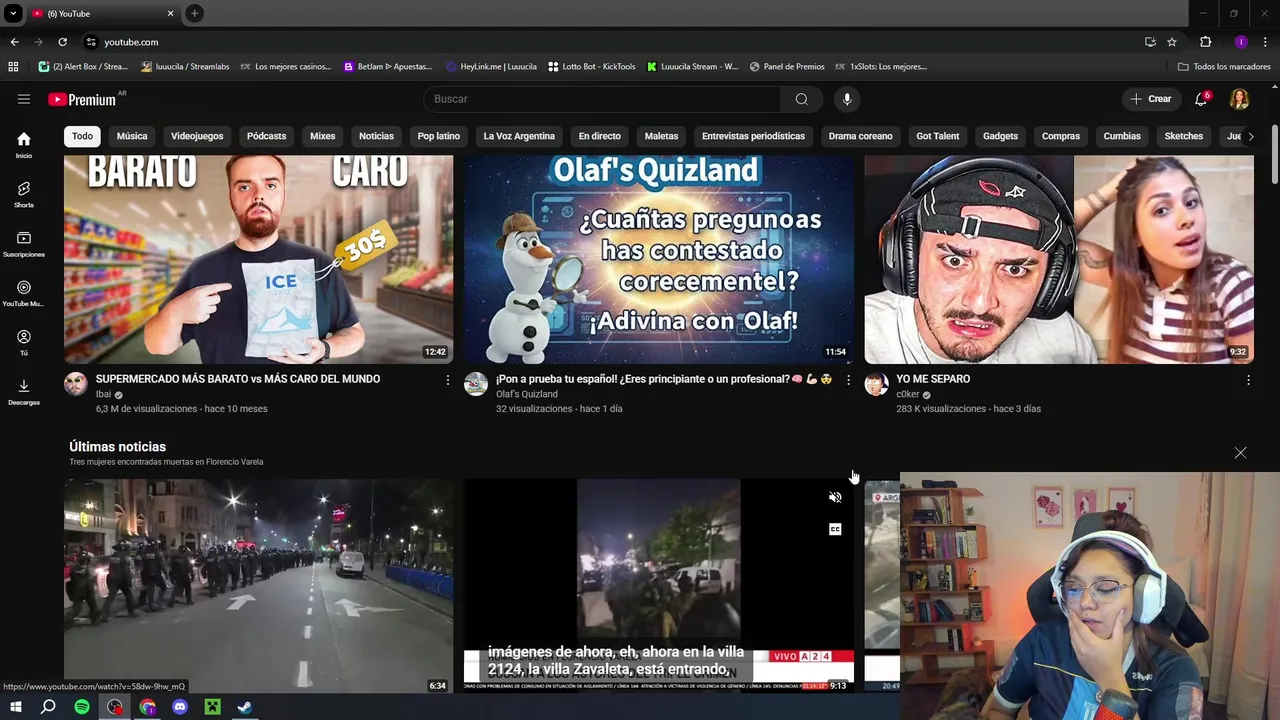Open the tab search dropdown arrow
This screenshot has height=720, width=1280.
tap(13, 13)
